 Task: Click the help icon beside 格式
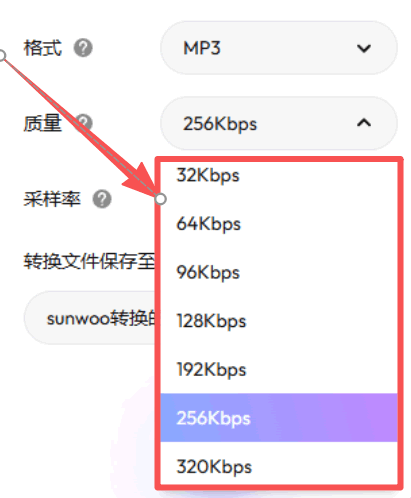83,48
